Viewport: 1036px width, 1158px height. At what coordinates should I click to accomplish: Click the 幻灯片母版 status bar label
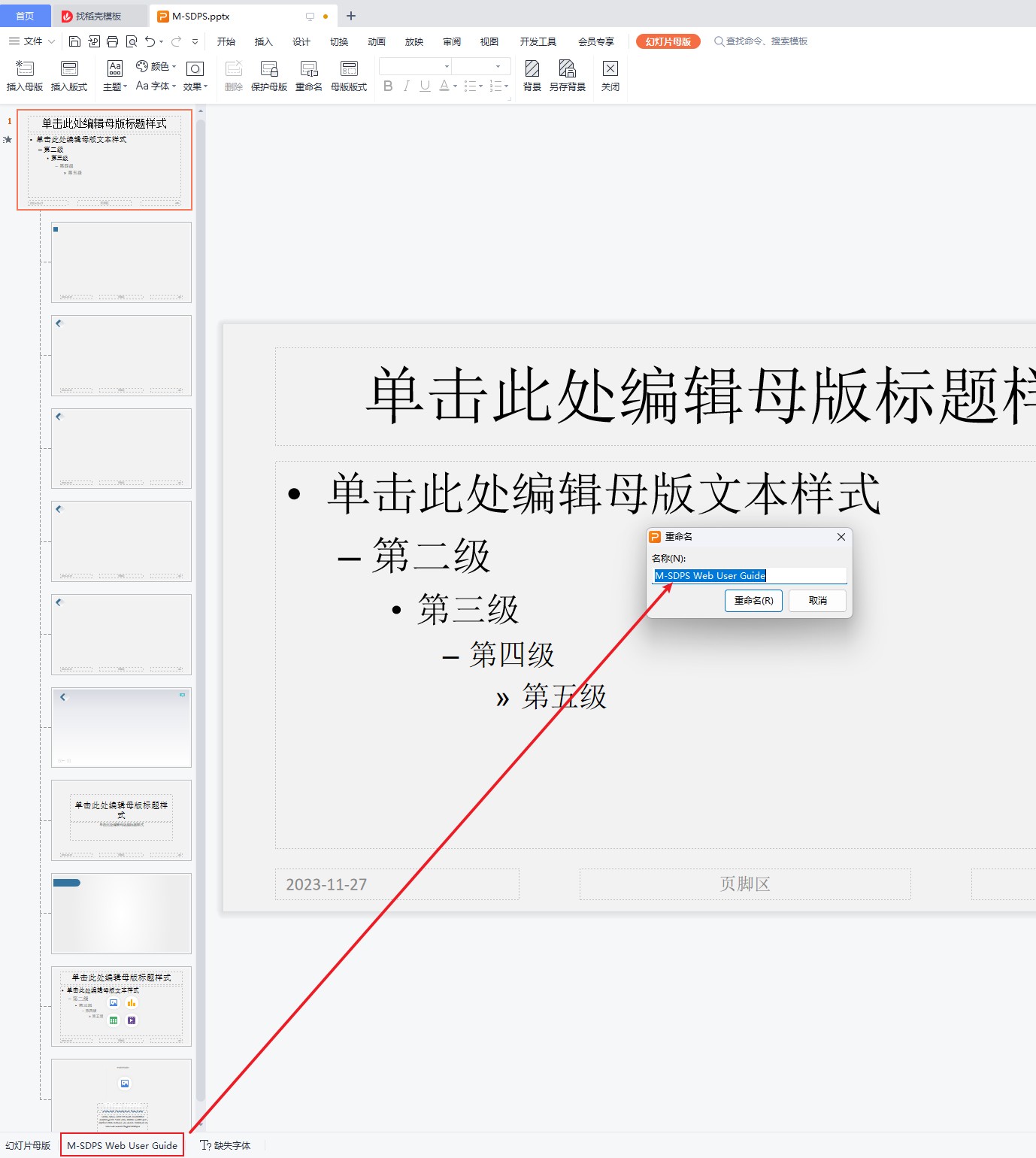pos(29,1145)
